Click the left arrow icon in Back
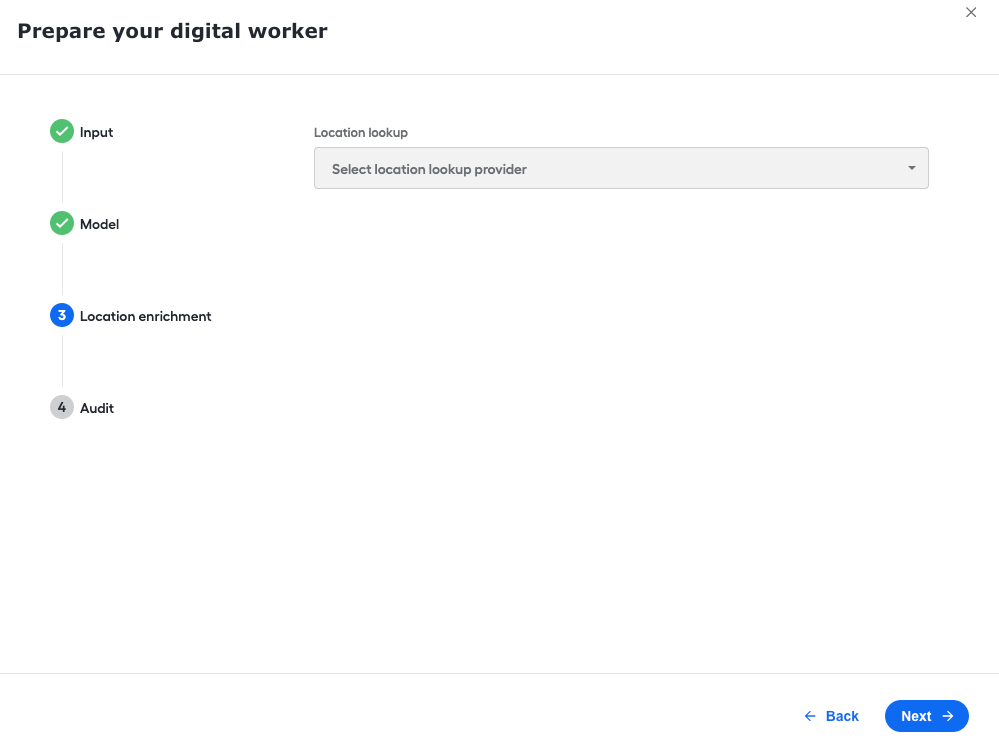The width and height of the screenshot is (999, 740). (x=810, y=716)
